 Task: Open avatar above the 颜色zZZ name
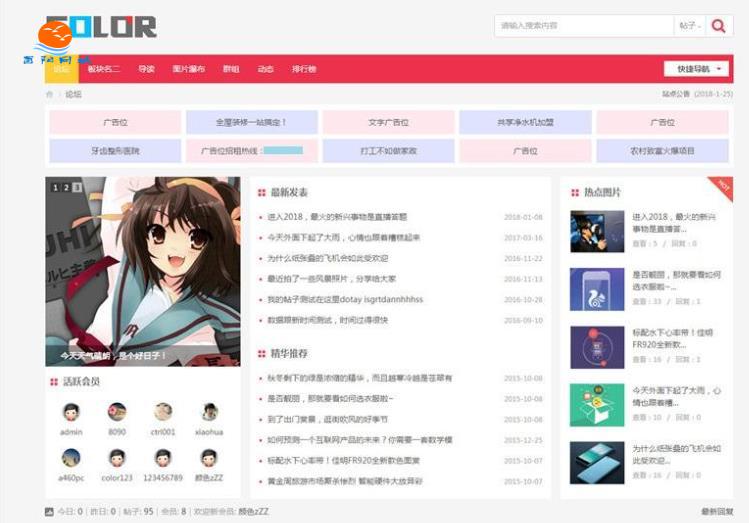[209, 458]
